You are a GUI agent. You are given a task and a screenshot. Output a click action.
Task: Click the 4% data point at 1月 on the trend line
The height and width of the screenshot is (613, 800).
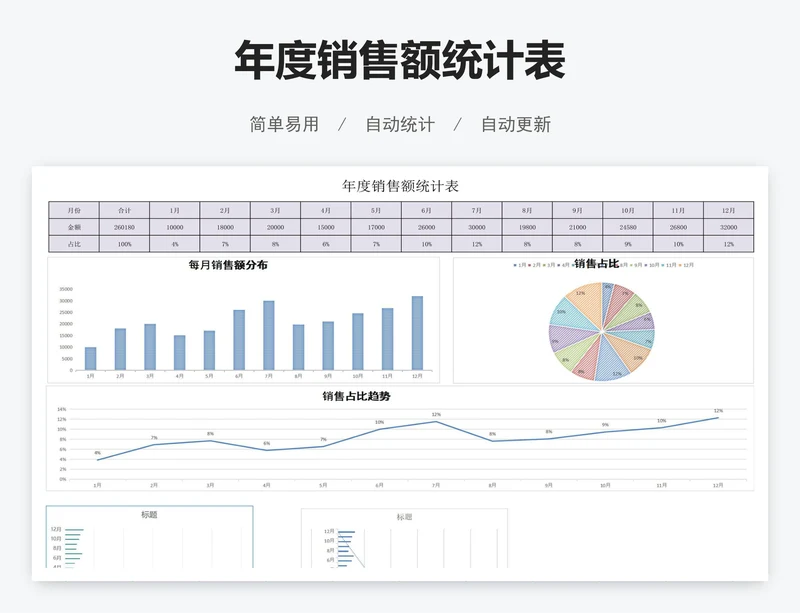point(97,460)
